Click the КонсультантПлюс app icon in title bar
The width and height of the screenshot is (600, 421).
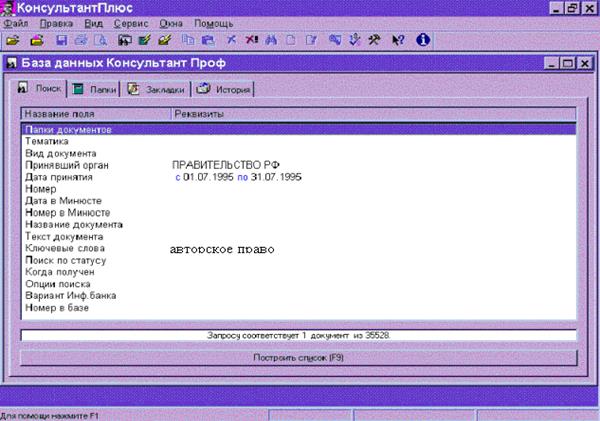click(8, 8)
